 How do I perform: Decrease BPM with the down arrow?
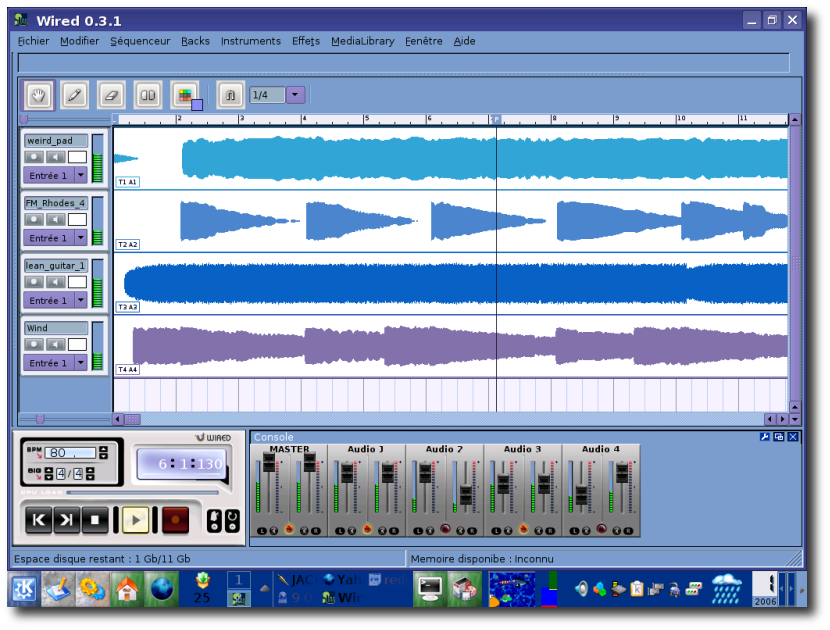pyautogui.click(x=104, y=456)
